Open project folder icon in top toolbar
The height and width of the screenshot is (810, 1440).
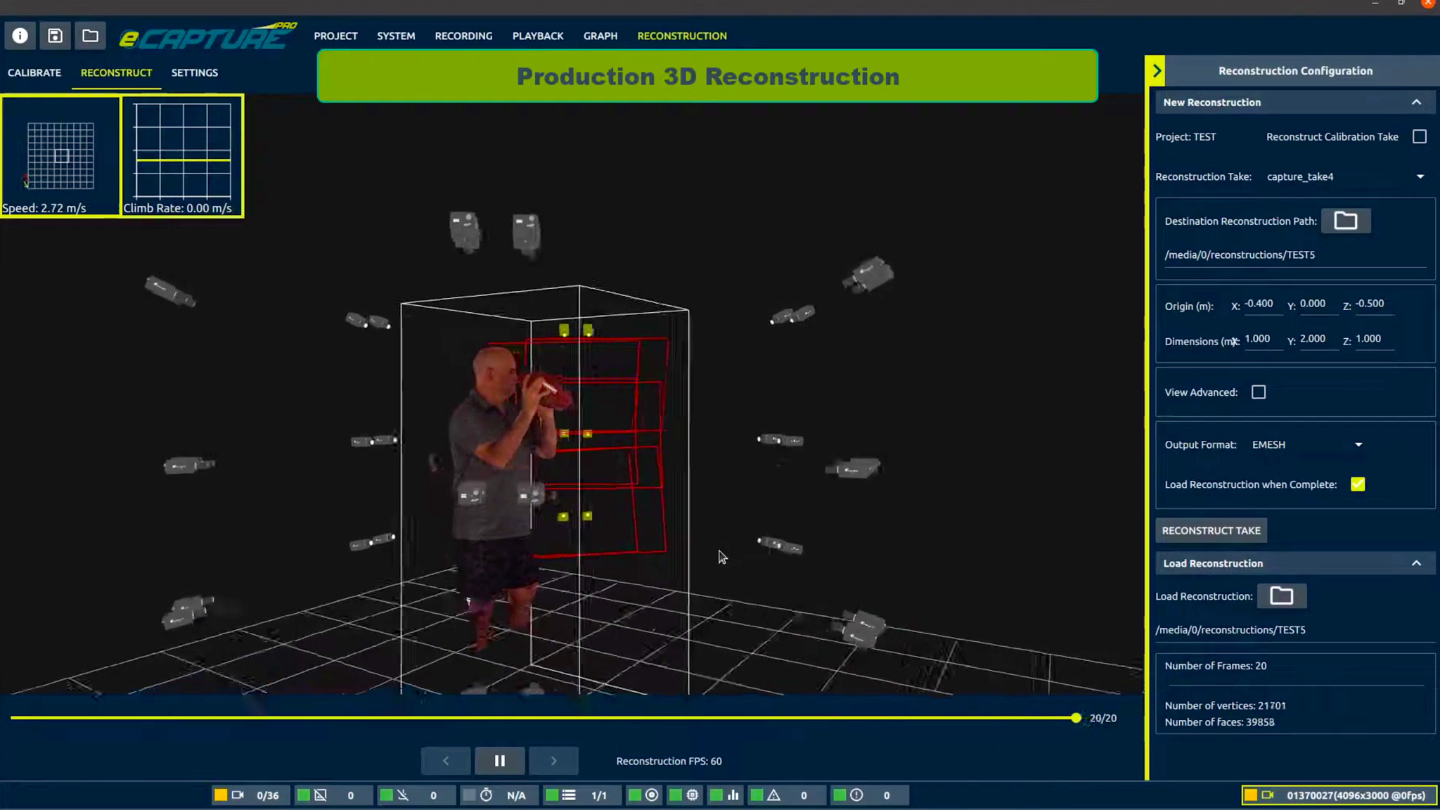click(x=90, y=36)
